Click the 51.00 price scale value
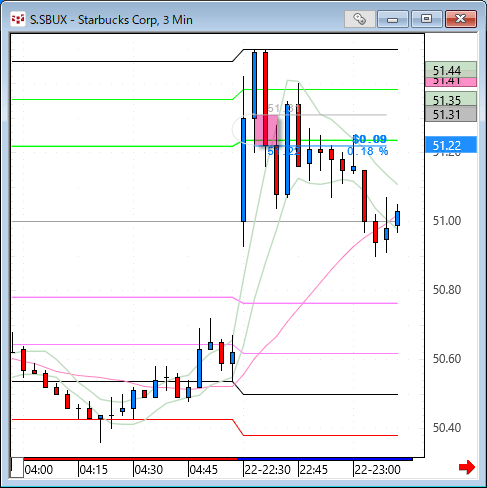 point(447,221)
